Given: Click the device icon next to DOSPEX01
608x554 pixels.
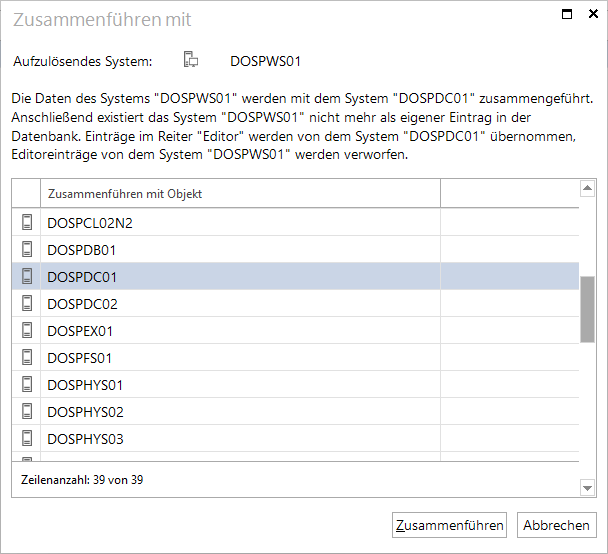Looking at the screenshot, I should [27, 330].
